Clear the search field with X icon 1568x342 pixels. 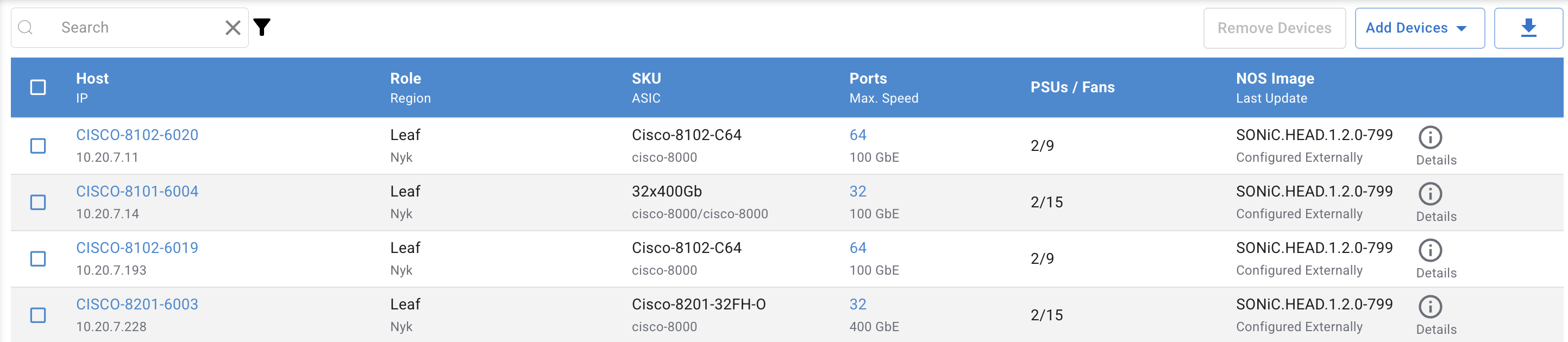pos(233,27)
